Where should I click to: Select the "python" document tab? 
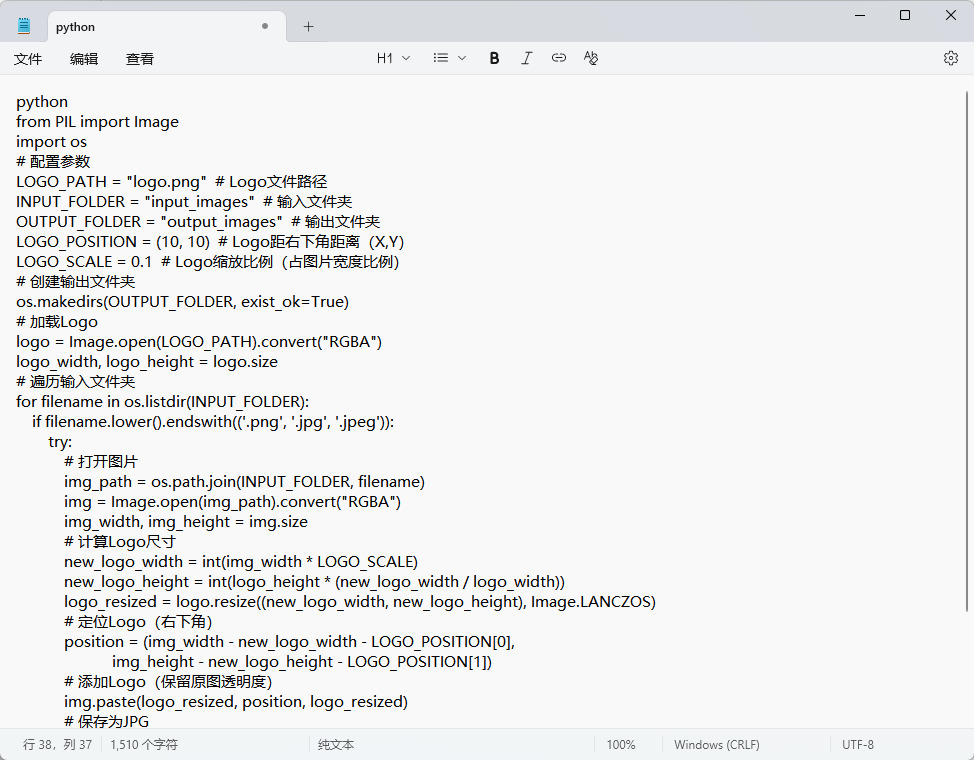point(166,27)
